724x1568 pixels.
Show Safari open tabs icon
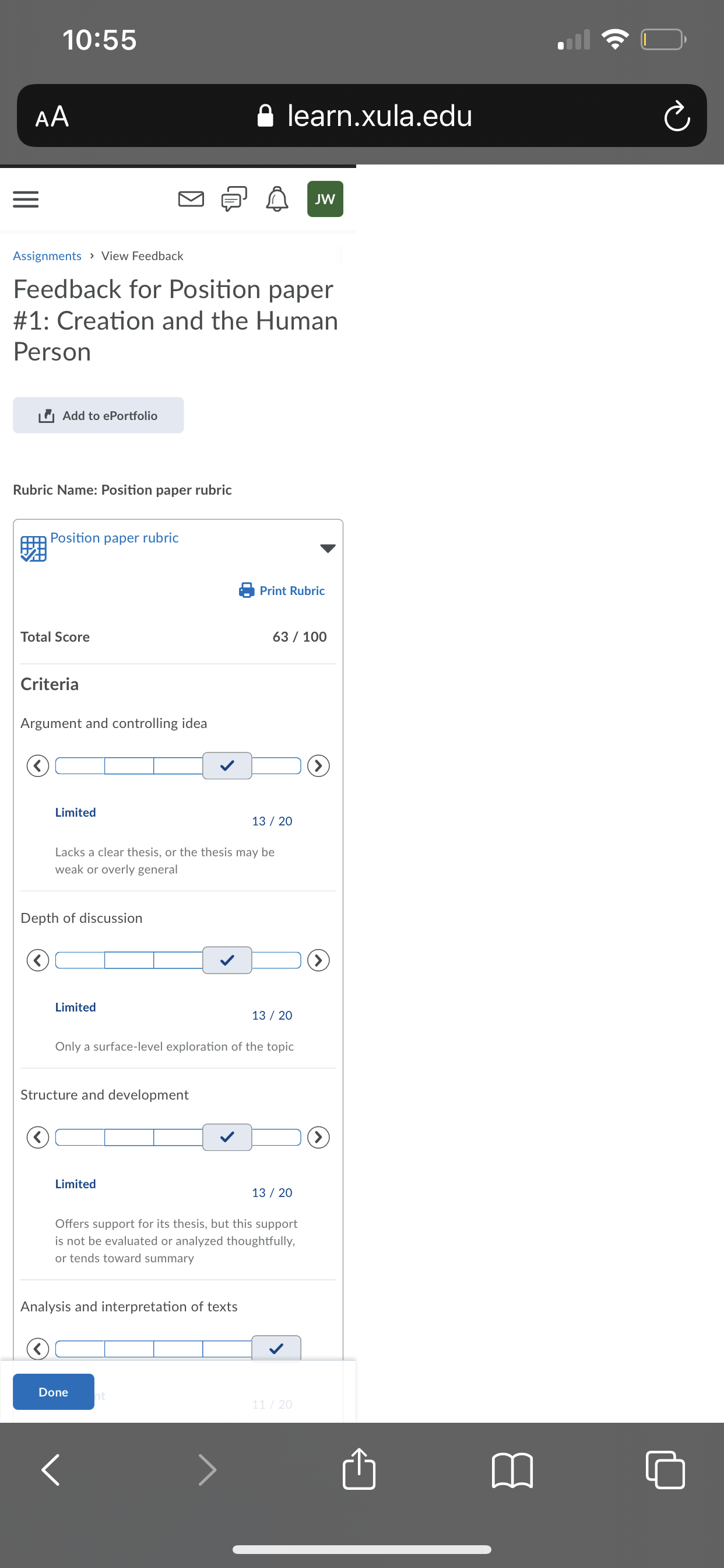click(x=665, y=1469)
